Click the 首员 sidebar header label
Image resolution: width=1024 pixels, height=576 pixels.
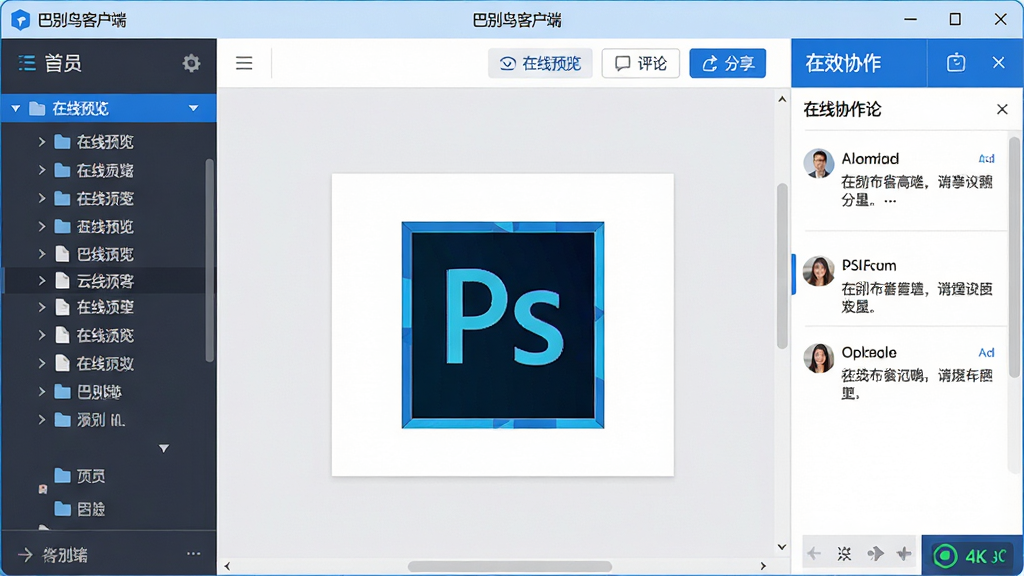coord(63,63)
